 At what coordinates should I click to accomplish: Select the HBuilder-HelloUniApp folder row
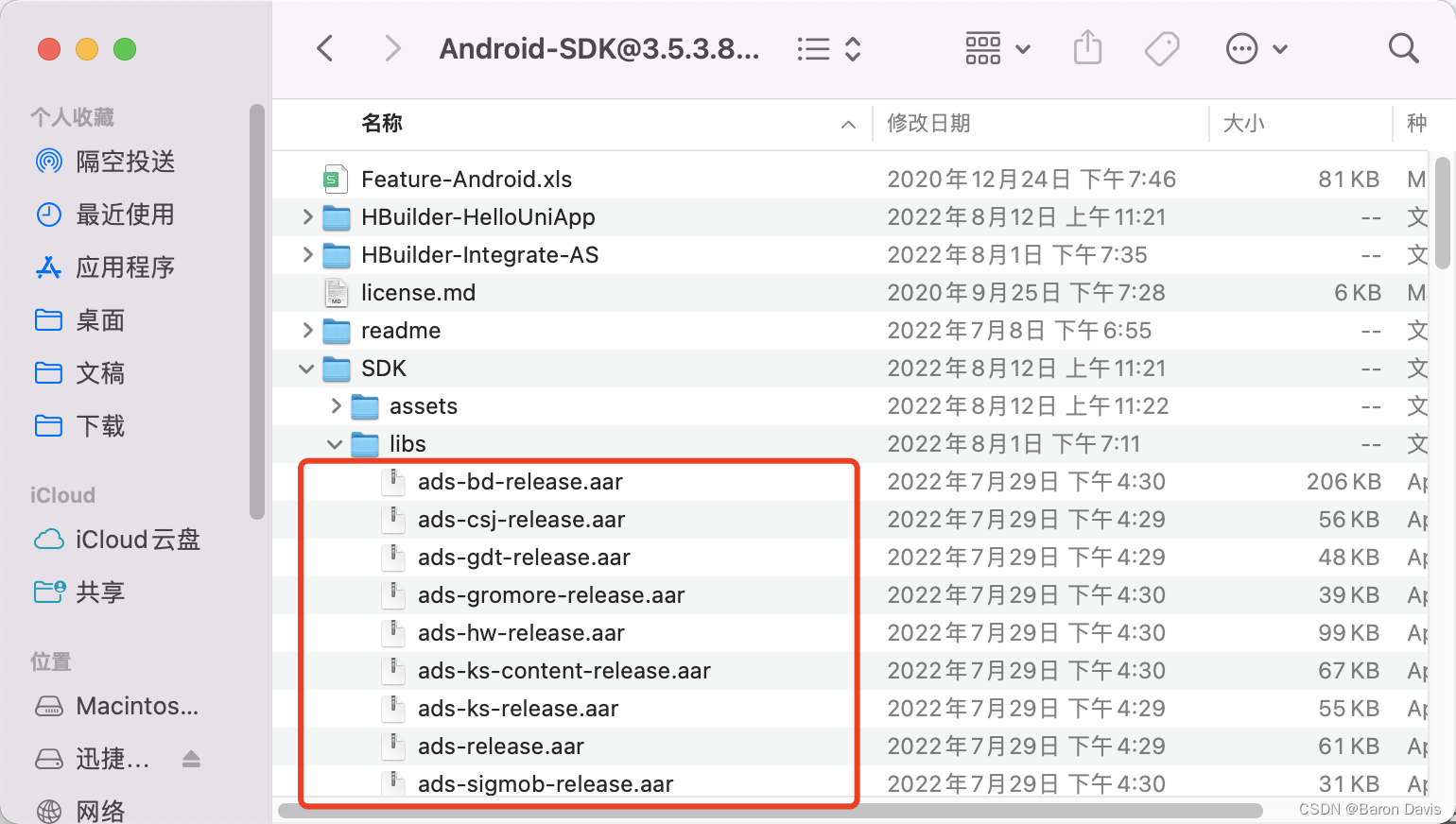[850, 217]
